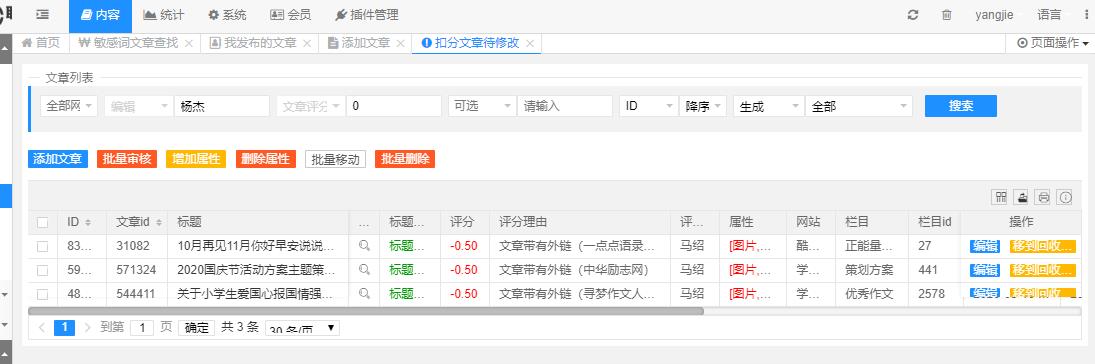Click the 批量审核 button
The image size is (1095, 364).
(x=127, y=159)
